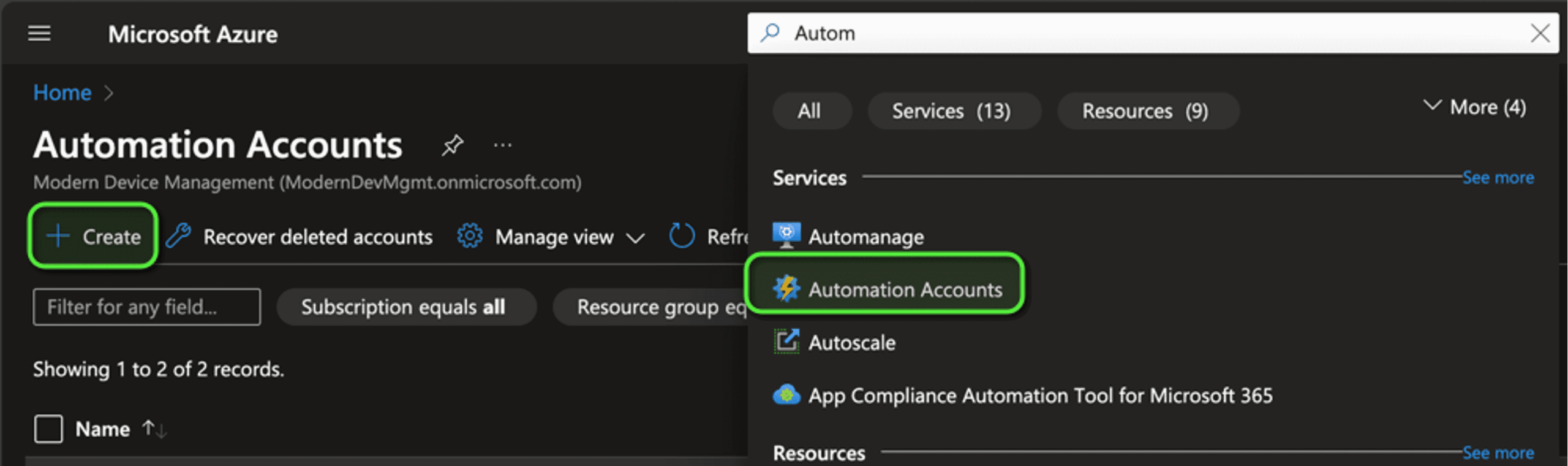Click the search magnifier icon
Image resolution: width=1568 pixels, height=466 pixels.
point(770,32)
